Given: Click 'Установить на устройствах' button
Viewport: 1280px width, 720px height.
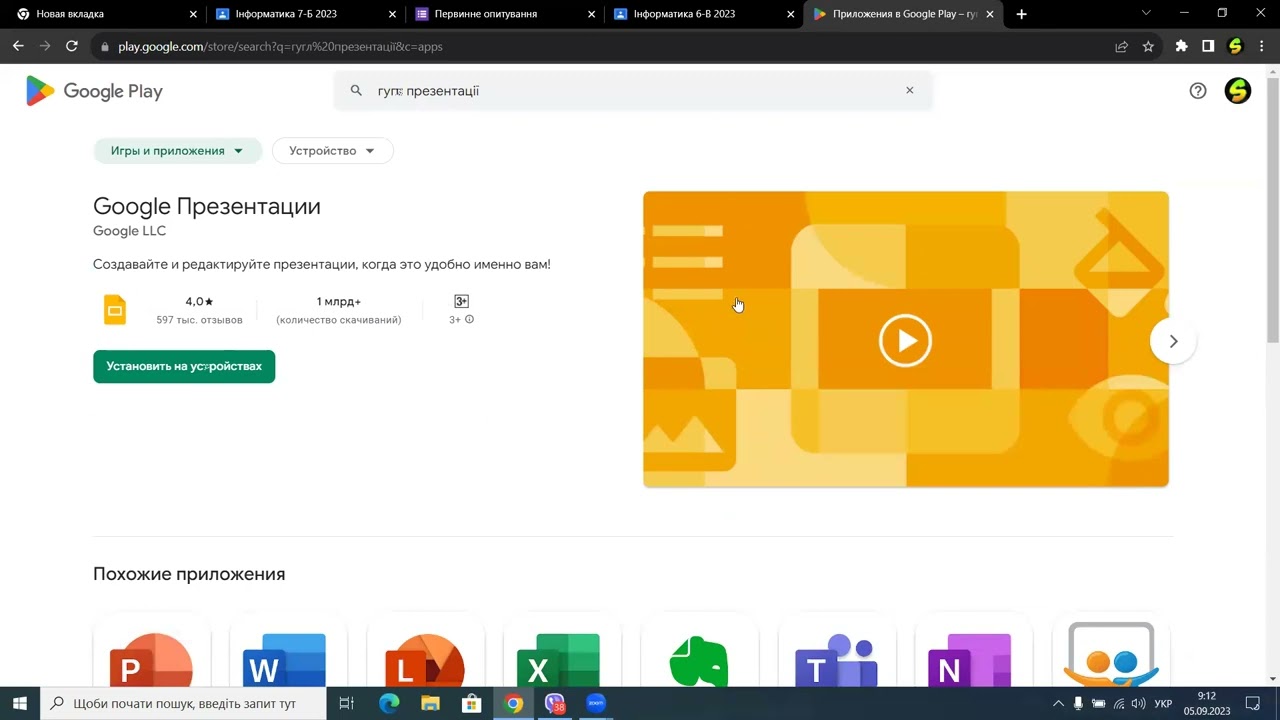Looking at the screenshot, I should coord(184,366).
